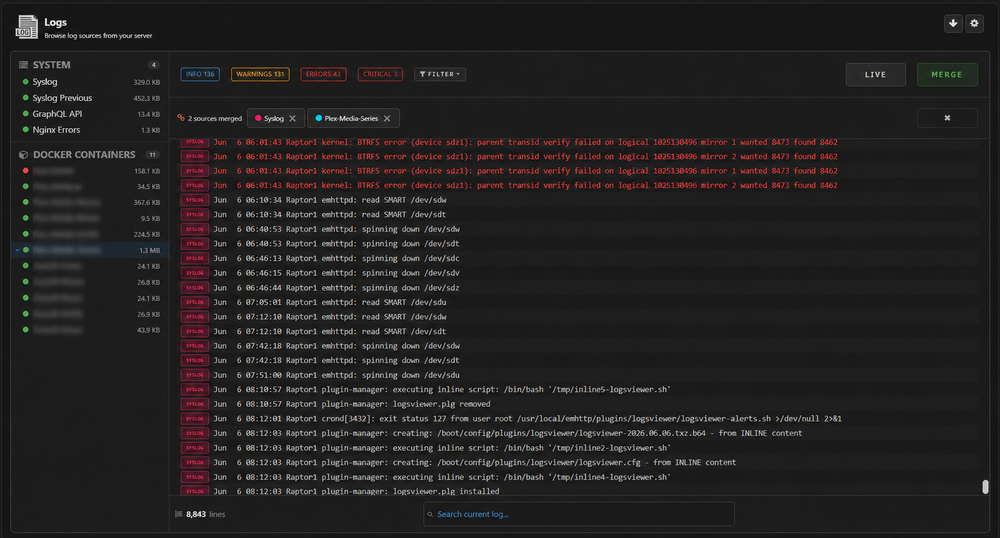Click the X button to clear merged sources

coord(947,118)
